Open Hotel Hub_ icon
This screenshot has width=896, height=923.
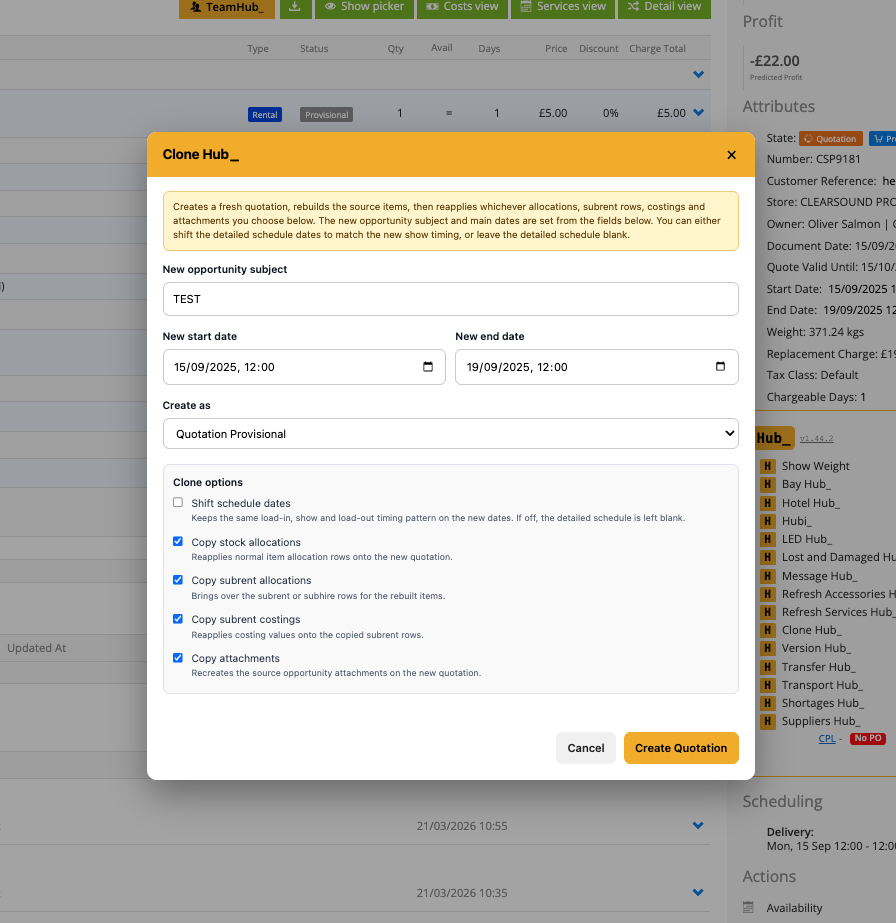[767, 503]
